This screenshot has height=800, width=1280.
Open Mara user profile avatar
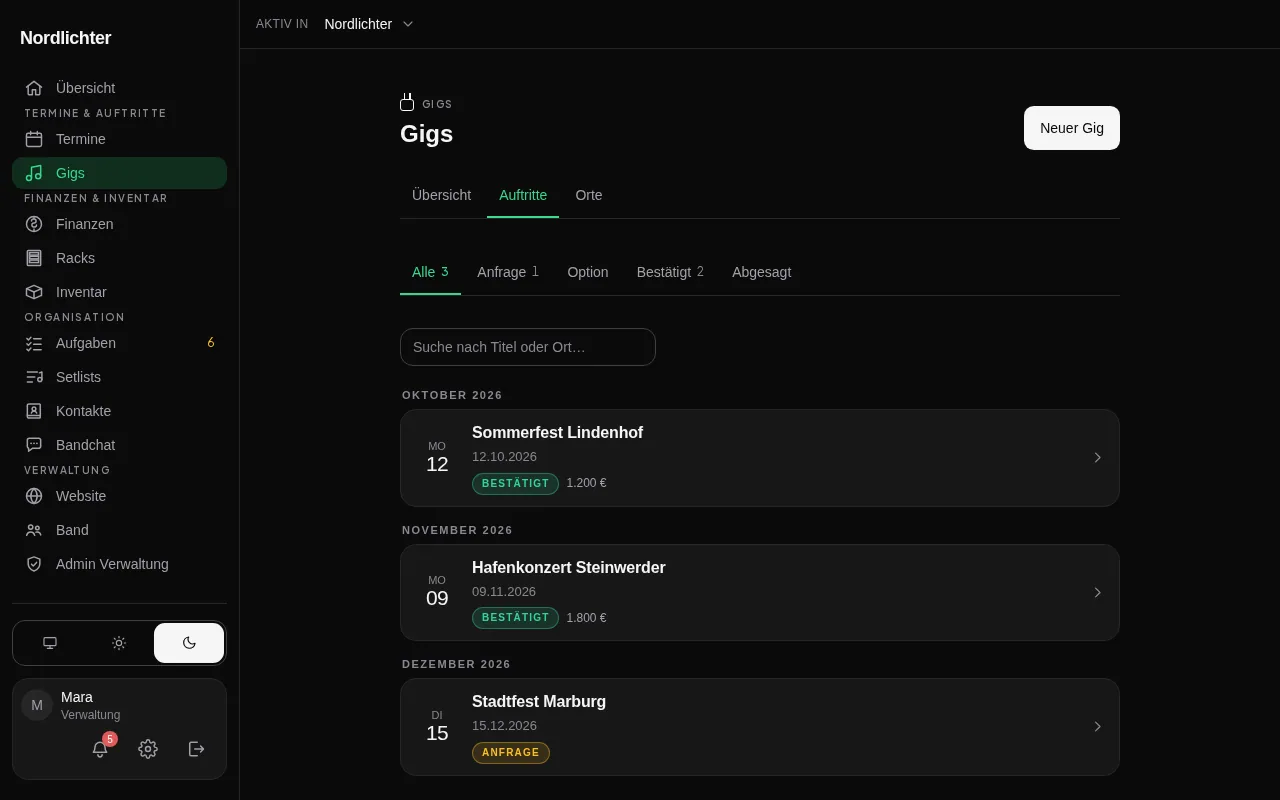pyautogui.click(x=37, y=705)
